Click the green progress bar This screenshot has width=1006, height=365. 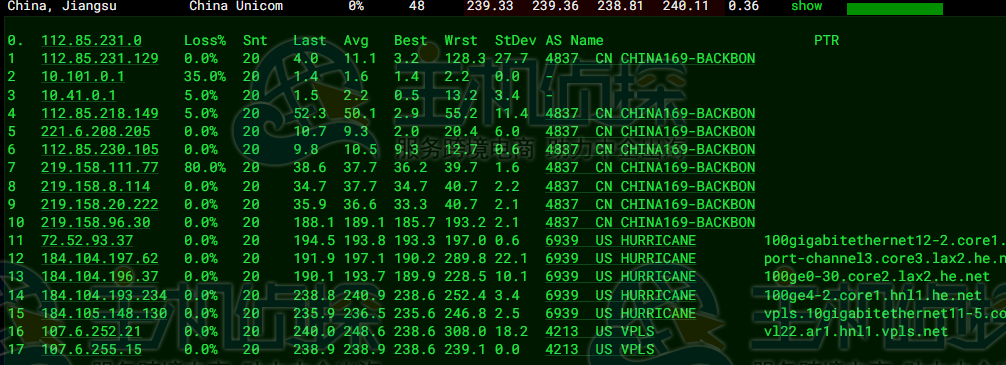pyautogui.click(x=894, y=9)
